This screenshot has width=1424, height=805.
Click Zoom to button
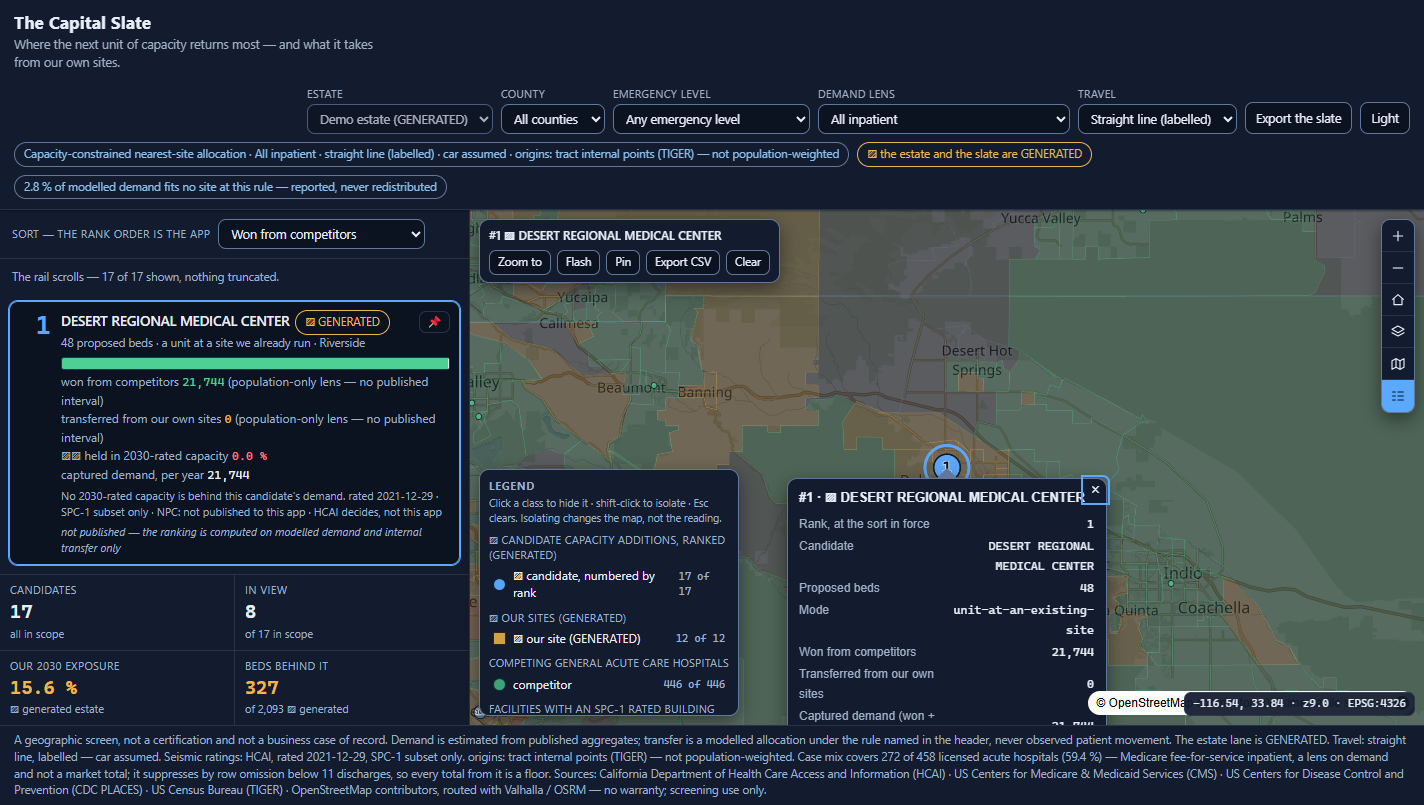pos(520,262)
